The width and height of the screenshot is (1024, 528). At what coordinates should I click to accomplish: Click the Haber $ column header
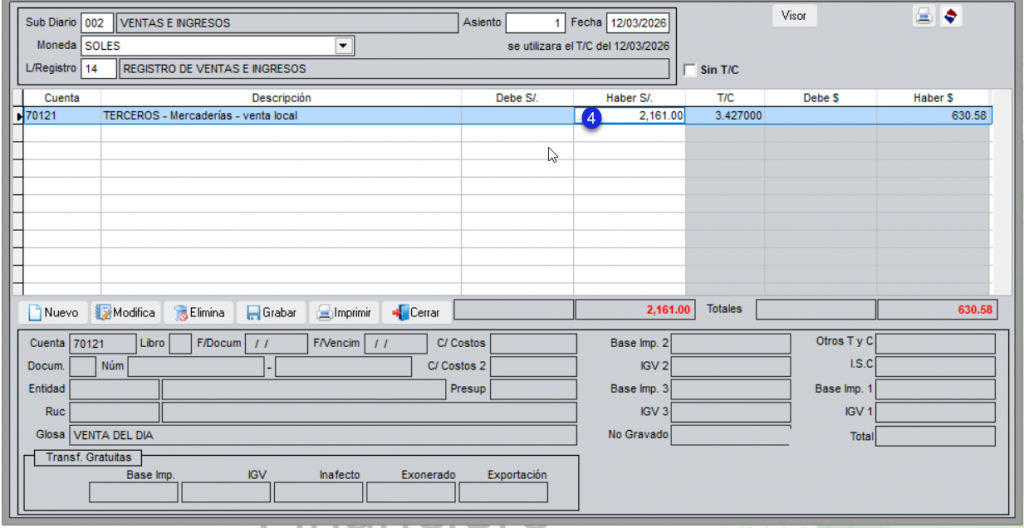935,98
